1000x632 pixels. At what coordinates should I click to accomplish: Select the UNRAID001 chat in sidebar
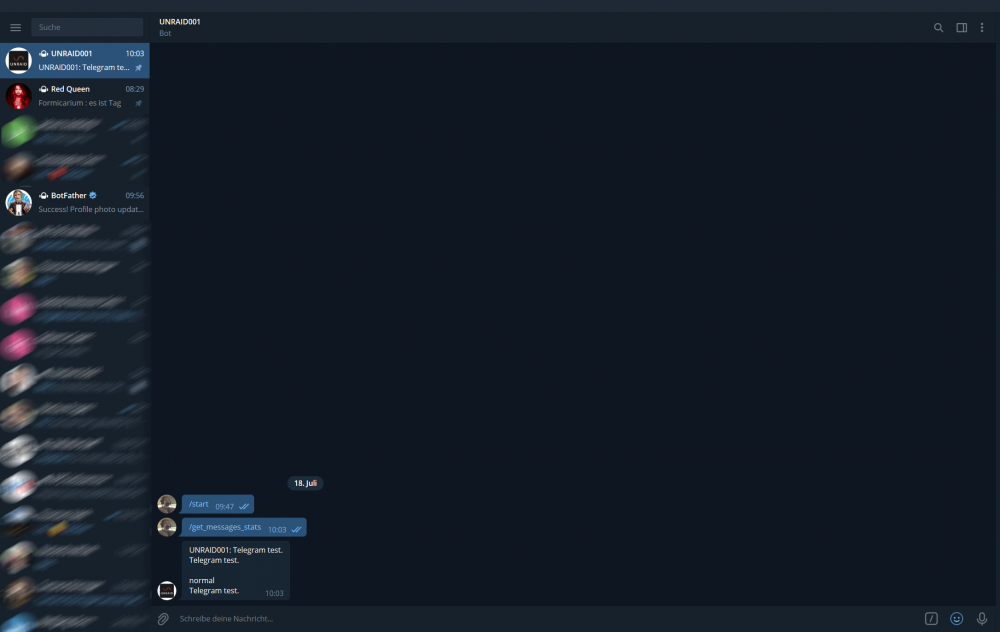(x=75, y=61)
